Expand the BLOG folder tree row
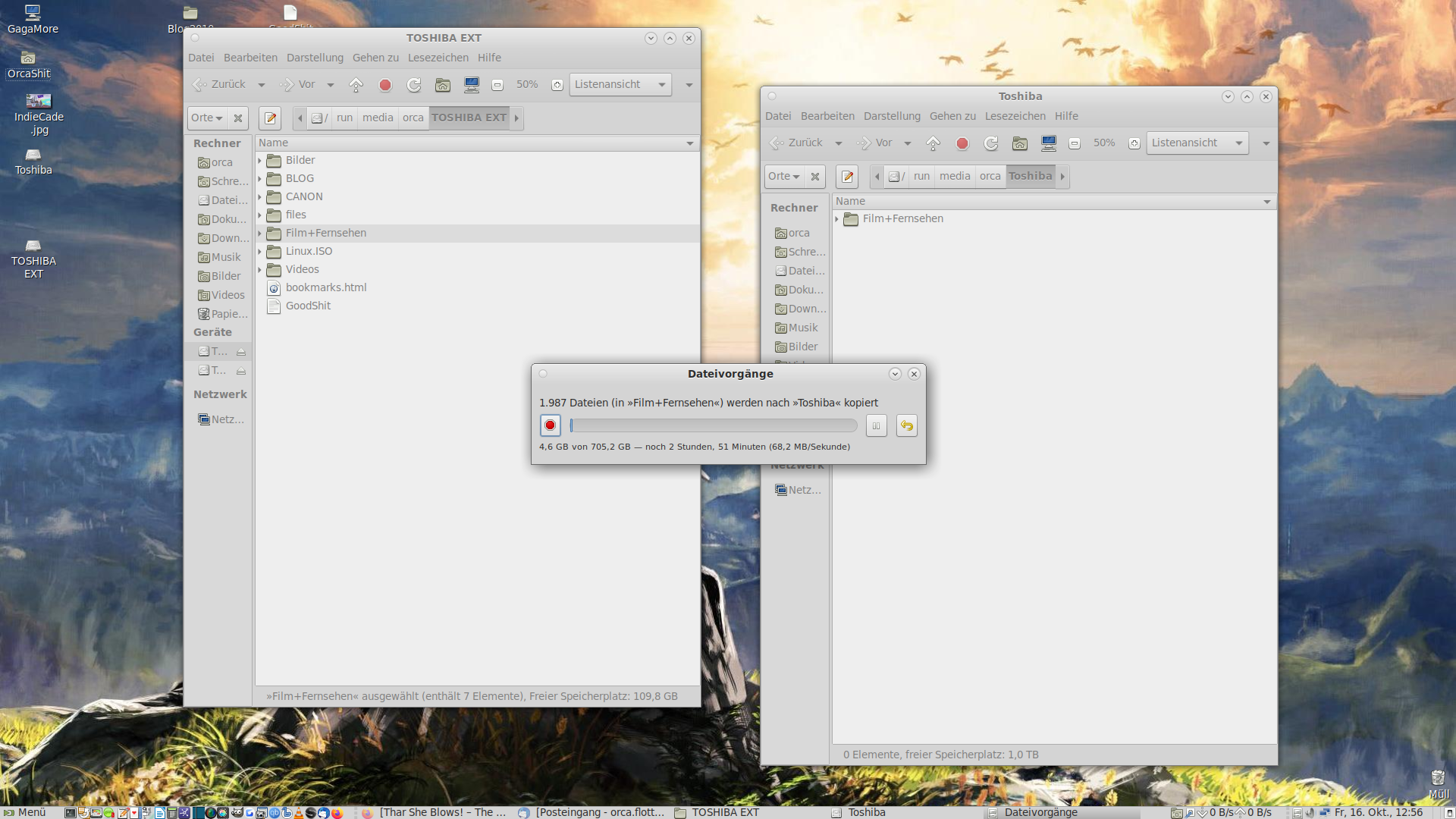Screen dimensions: 1456x819 (x=260, y=179)
